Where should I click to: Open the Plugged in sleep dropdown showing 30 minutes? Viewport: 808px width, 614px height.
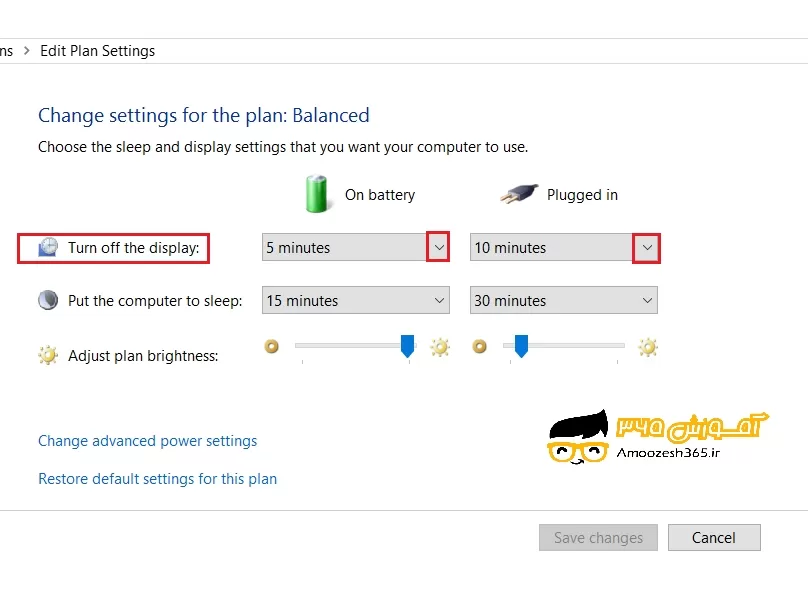click(648, 300)
